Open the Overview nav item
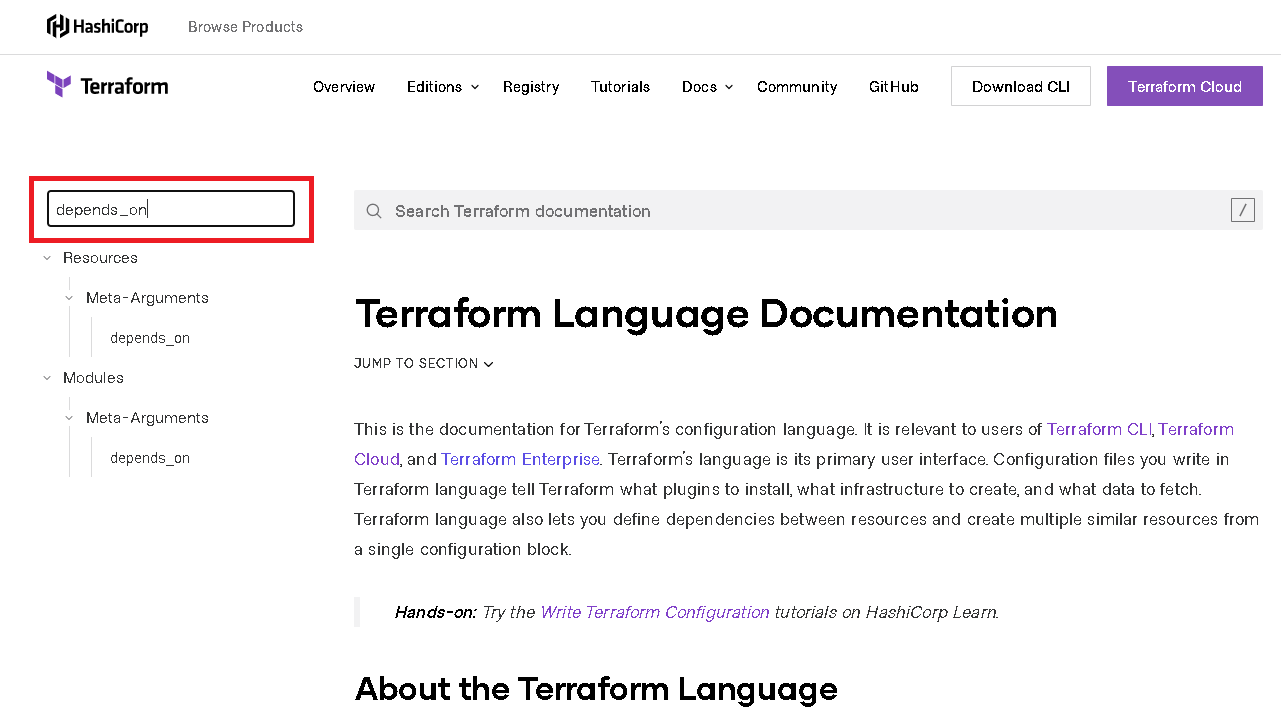The height and width of the screenshot is (714, 1281). [x=344, y=87]
